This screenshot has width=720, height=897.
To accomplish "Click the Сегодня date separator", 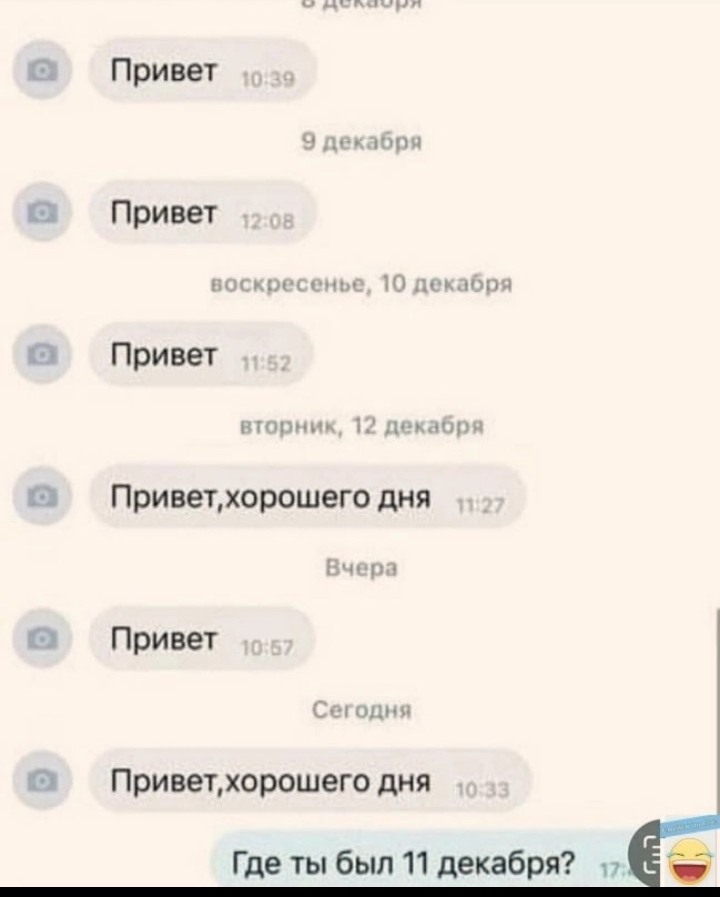I will pyautogui.click(x=362, y=710).
